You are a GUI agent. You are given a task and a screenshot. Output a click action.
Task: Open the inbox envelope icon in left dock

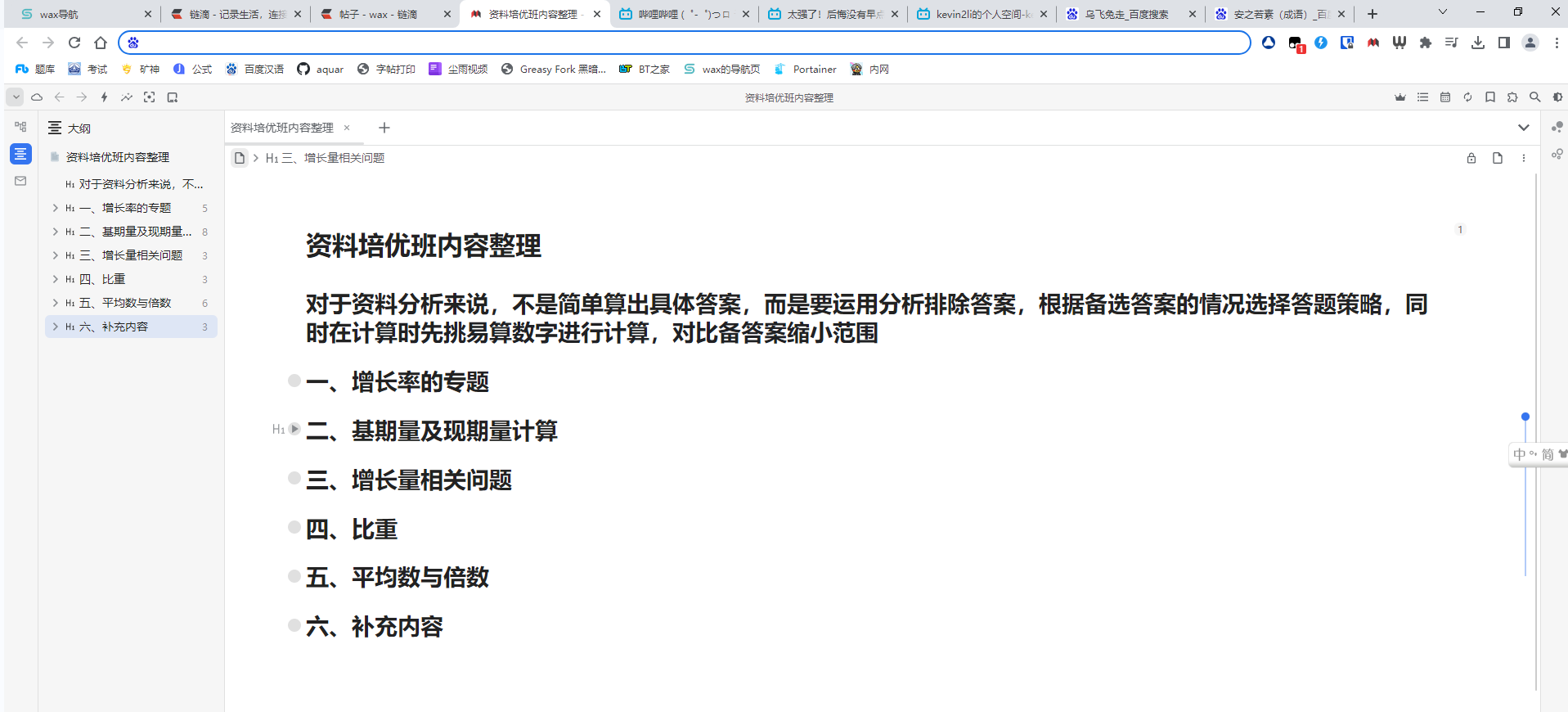tap(20, 181)
